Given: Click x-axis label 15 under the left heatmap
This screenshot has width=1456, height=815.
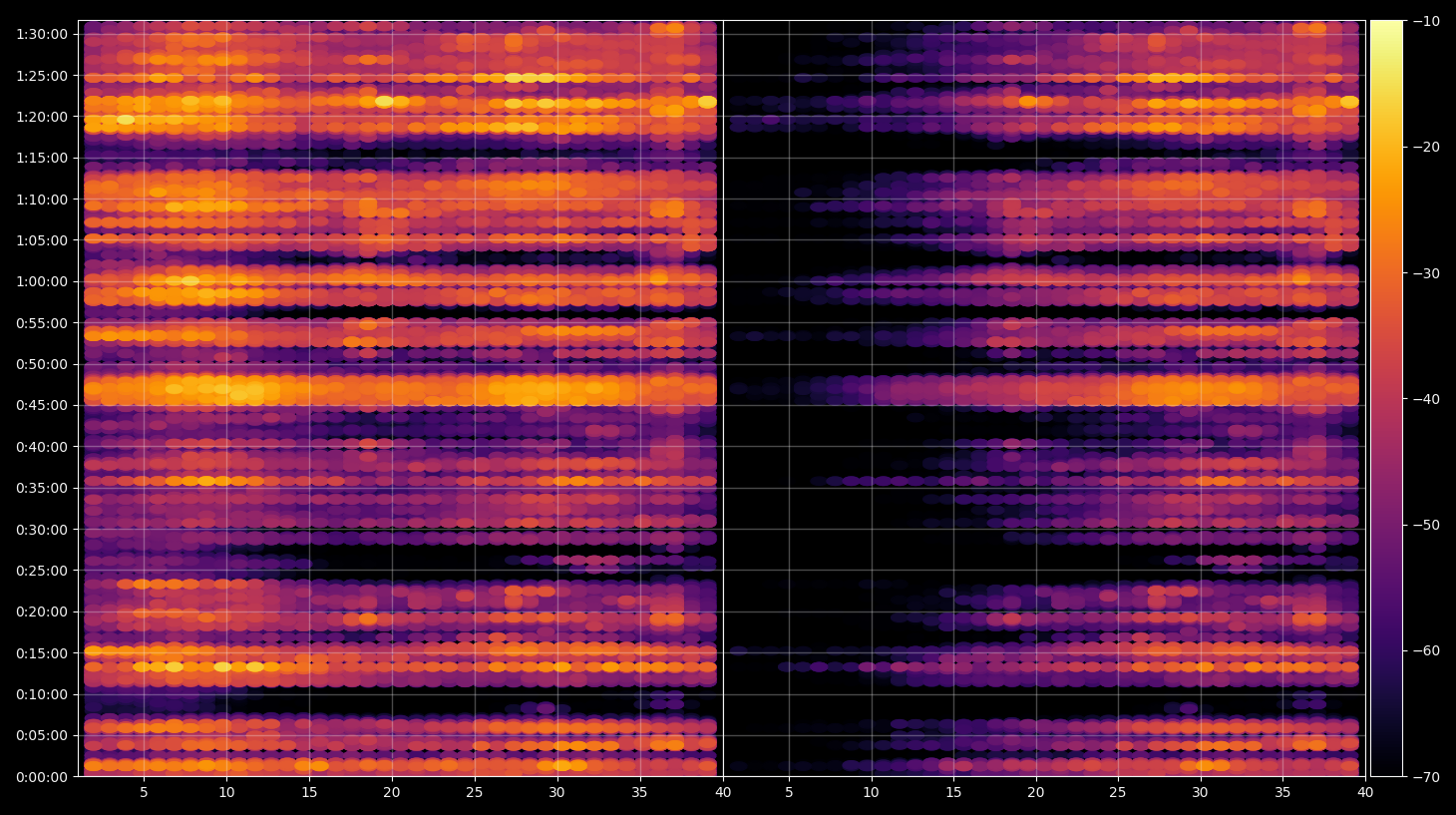Looking at the screenshot, I should pos(309,793).
